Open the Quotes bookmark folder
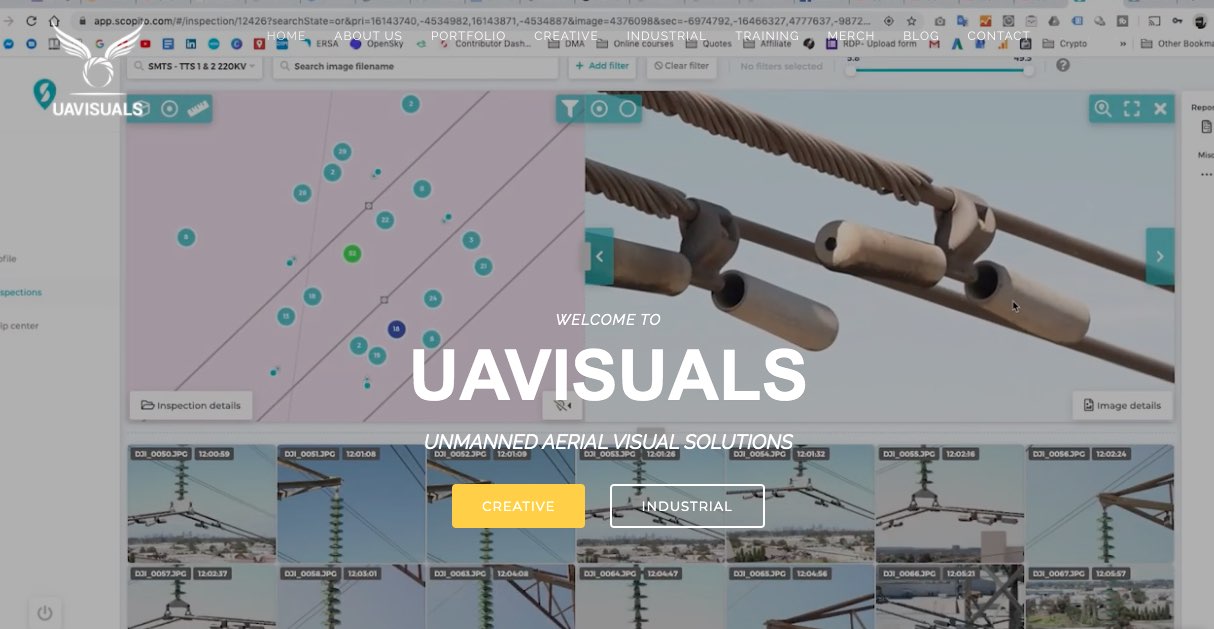Viewport: 1214px width, 629px height. click(x=709, y=43)
